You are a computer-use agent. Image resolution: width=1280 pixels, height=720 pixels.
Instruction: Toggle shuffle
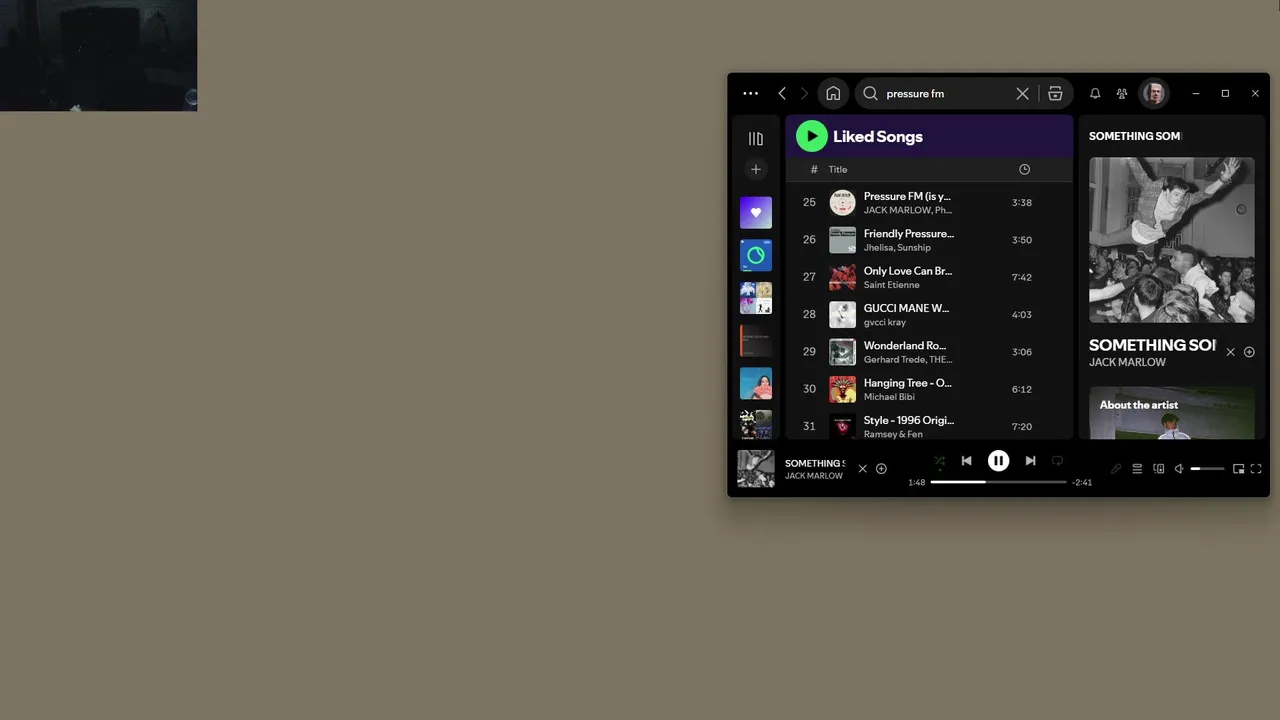(x=939, y=461)
